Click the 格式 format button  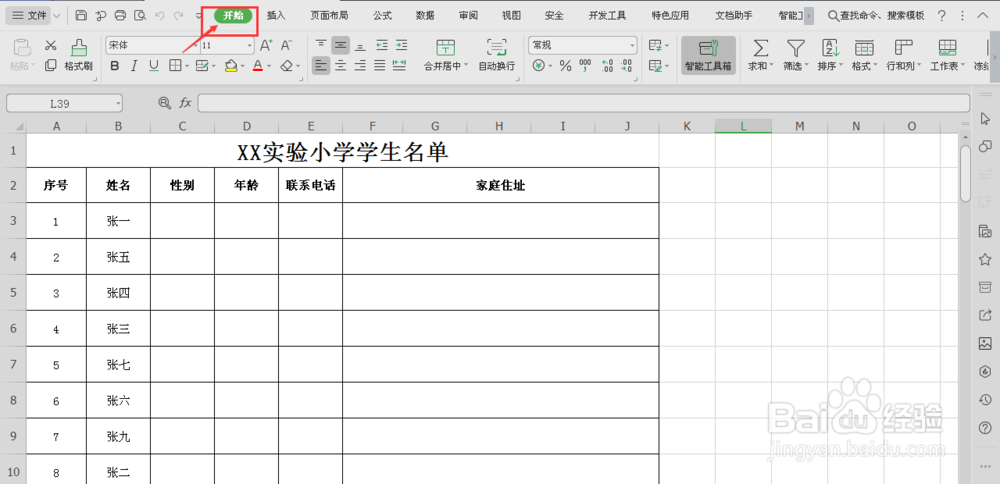(x=864, y=54)
